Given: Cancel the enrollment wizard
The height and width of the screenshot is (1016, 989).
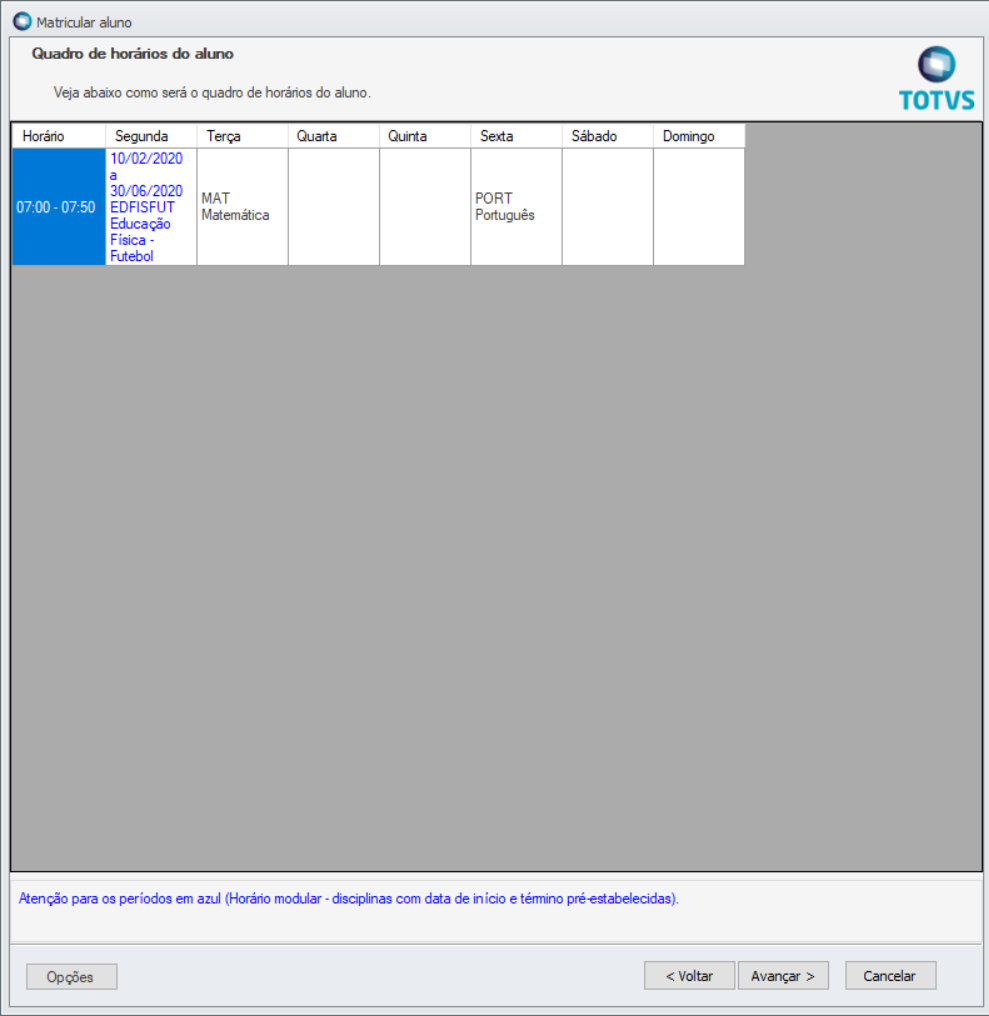Looking at the screenshot, I should click(x=890, y=976).
